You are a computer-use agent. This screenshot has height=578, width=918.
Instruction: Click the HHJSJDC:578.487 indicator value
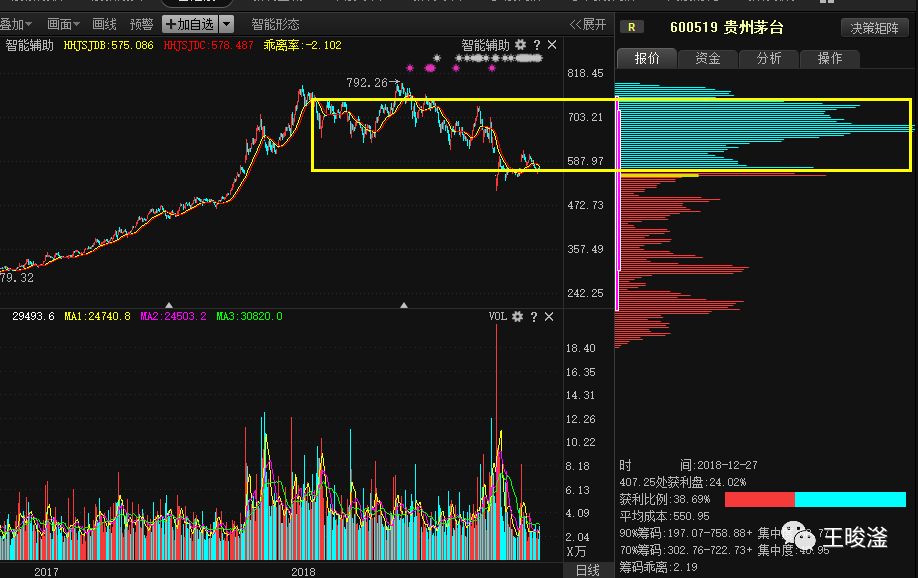(x=208, y=45)
